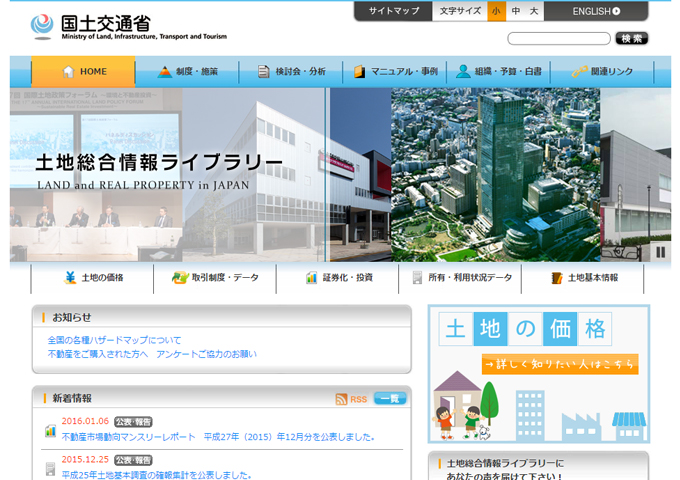Image resolution: width=680 pixels, height=480 pixels.
Task: Open the 証券化・投資 section
Action: 337,278
